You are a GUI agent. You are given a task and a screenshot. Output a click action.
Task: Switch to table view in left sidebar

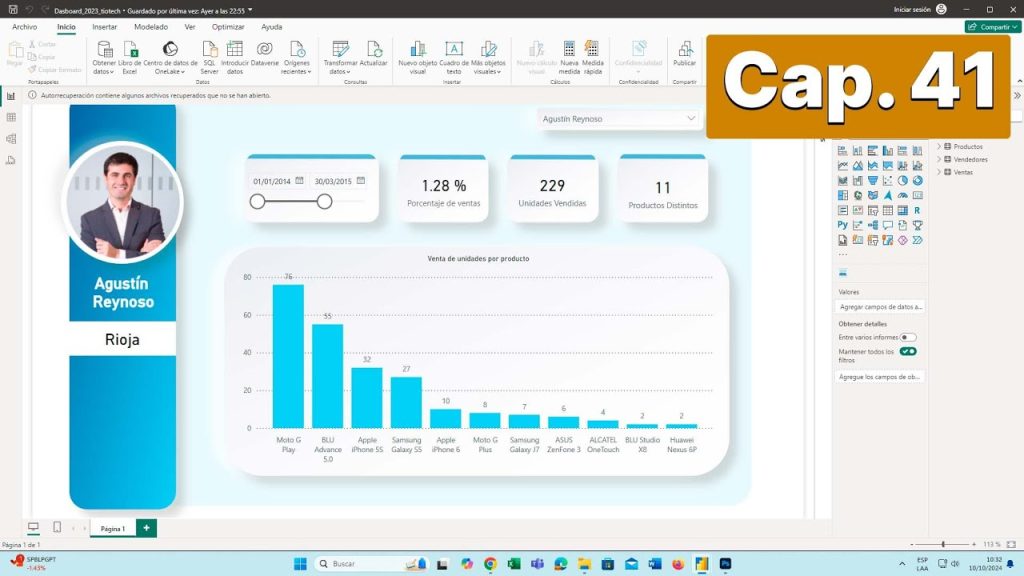(11, 117)
